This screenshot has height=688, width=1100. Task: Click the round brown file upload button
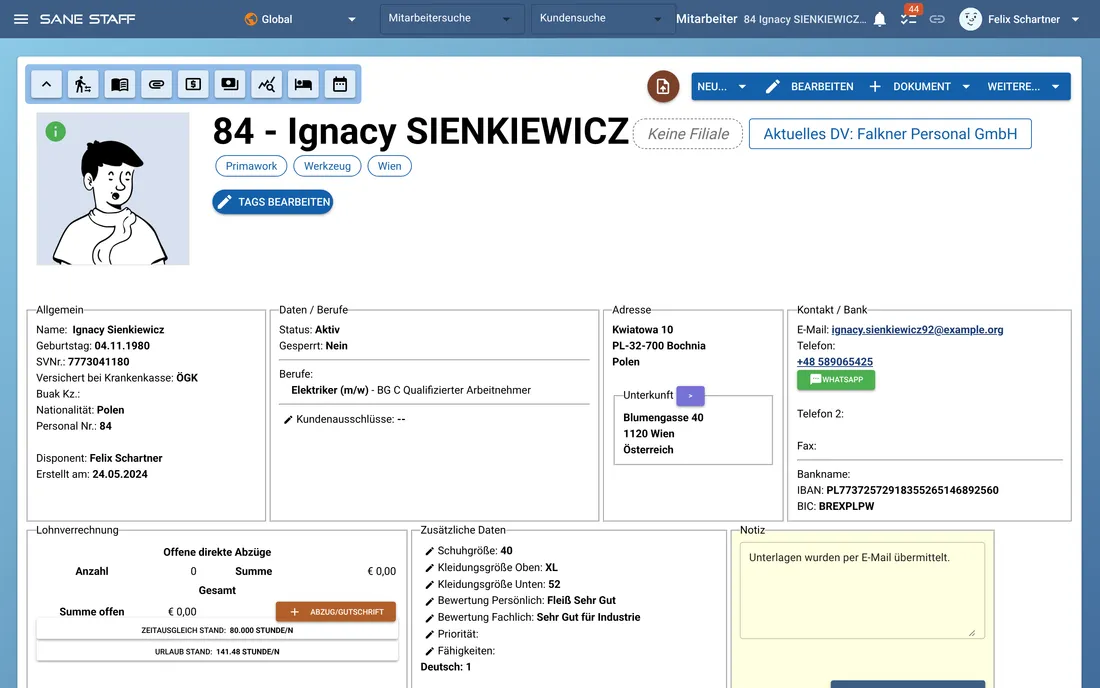663,86
